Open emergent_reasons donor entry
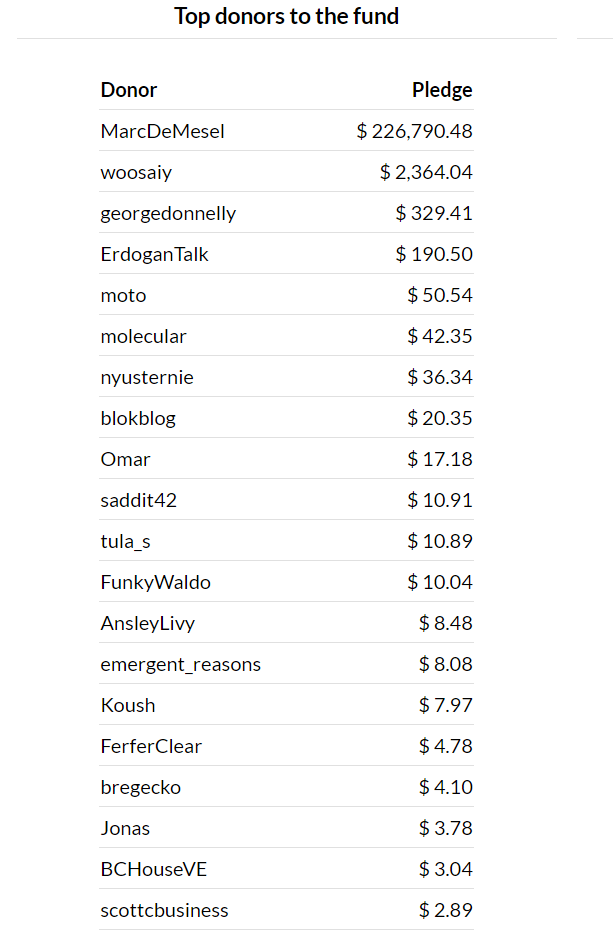613x933 pixels. coord(180,664)
